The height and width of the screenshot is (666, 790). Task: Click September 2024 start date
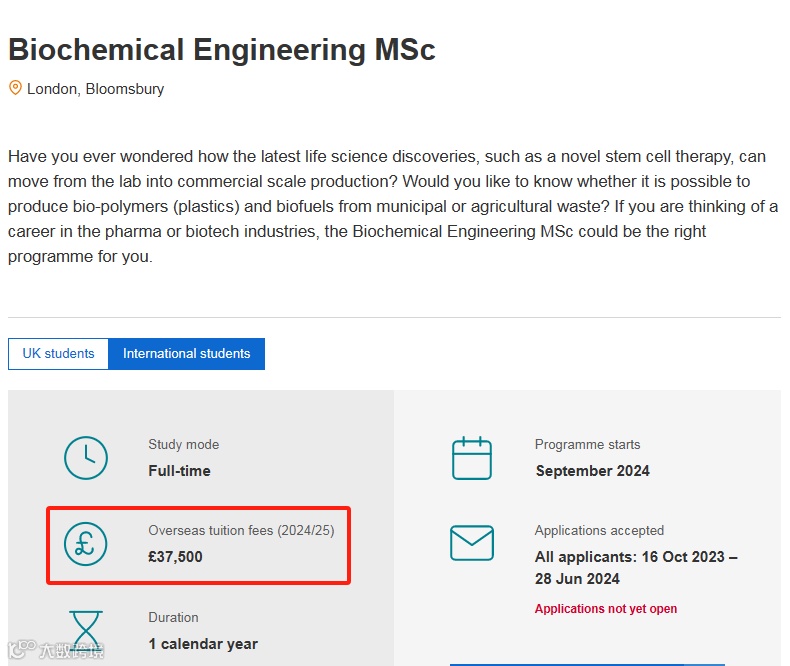point(592,470)
